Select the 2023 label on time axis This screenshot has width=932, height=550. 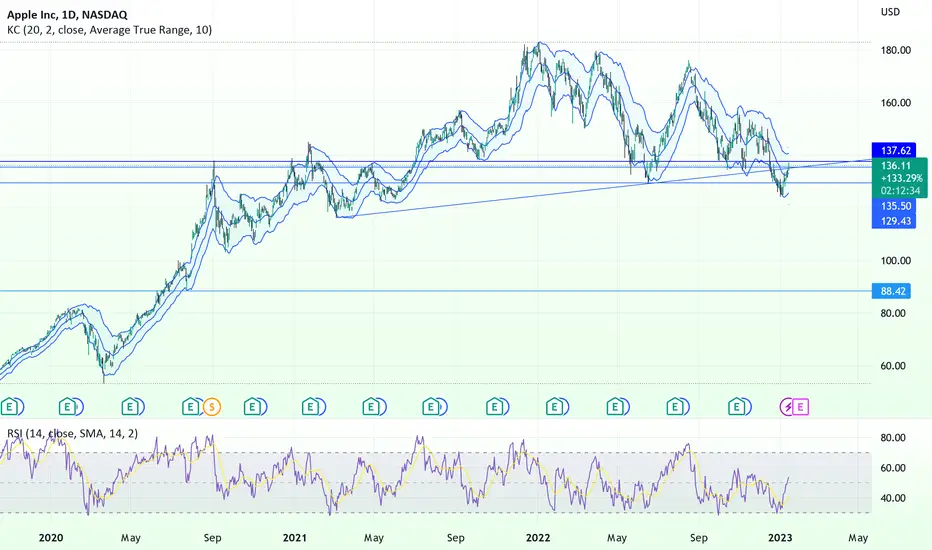pyautogui.click(x=780, y=538)
